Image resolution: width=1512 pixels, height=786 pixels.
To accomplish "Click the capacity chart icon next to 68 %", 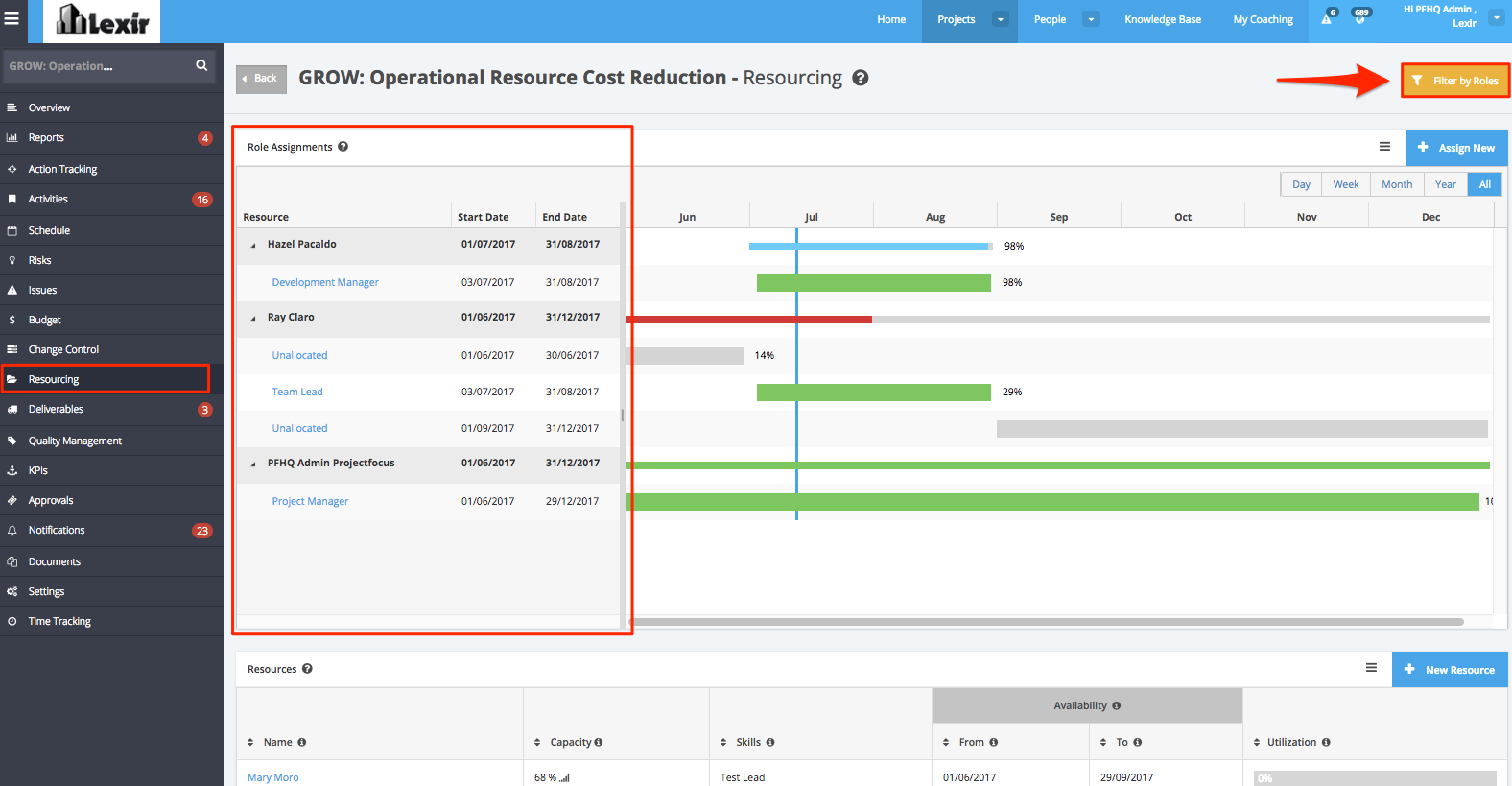I will 564,777.
